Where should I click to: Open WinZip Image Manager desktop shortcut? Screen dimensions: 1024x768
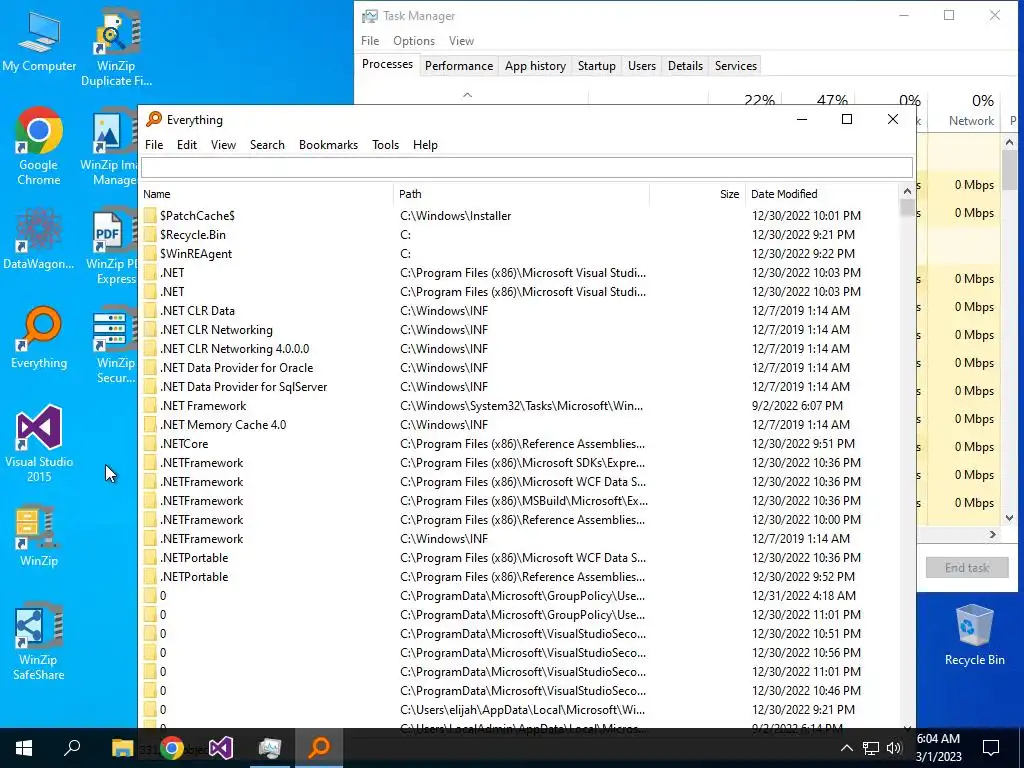109,148
